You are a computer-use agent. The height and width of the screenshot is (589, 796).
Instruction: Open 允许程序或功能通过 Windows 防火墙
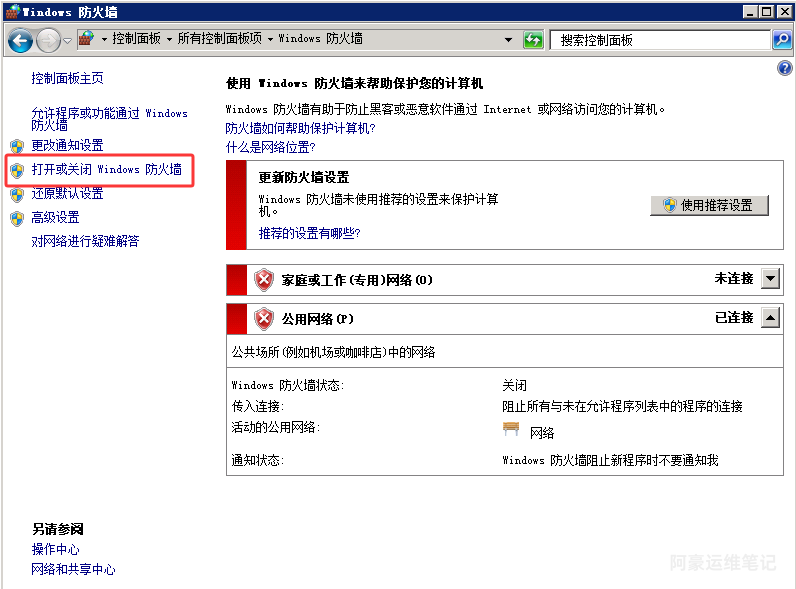click(x=109, y=119)
